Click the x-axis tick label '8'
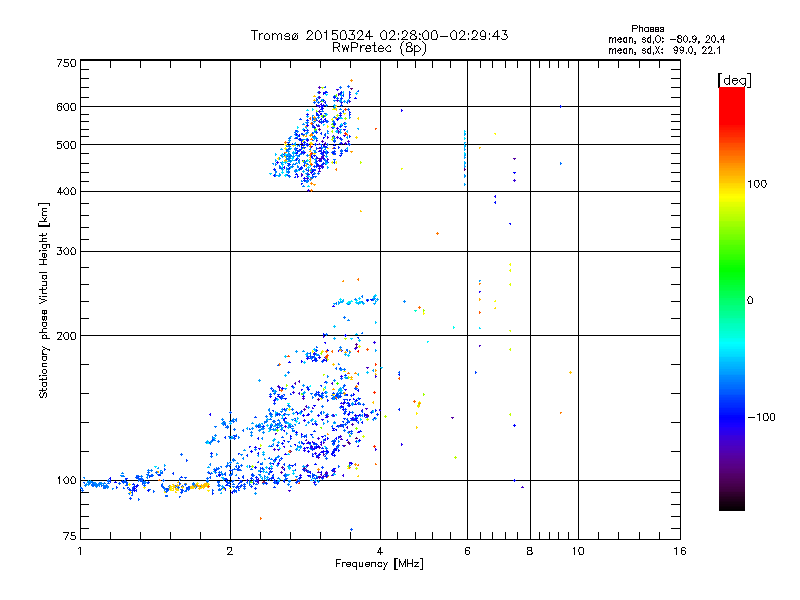 530,551
